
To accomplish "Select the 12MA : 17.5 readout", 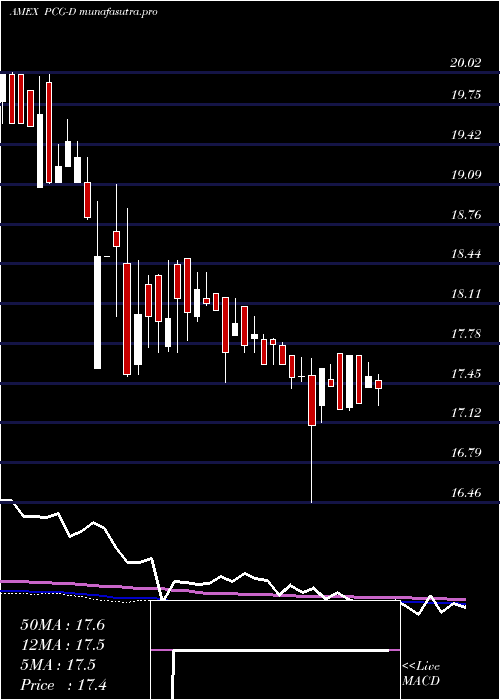I will click(62, 645).
